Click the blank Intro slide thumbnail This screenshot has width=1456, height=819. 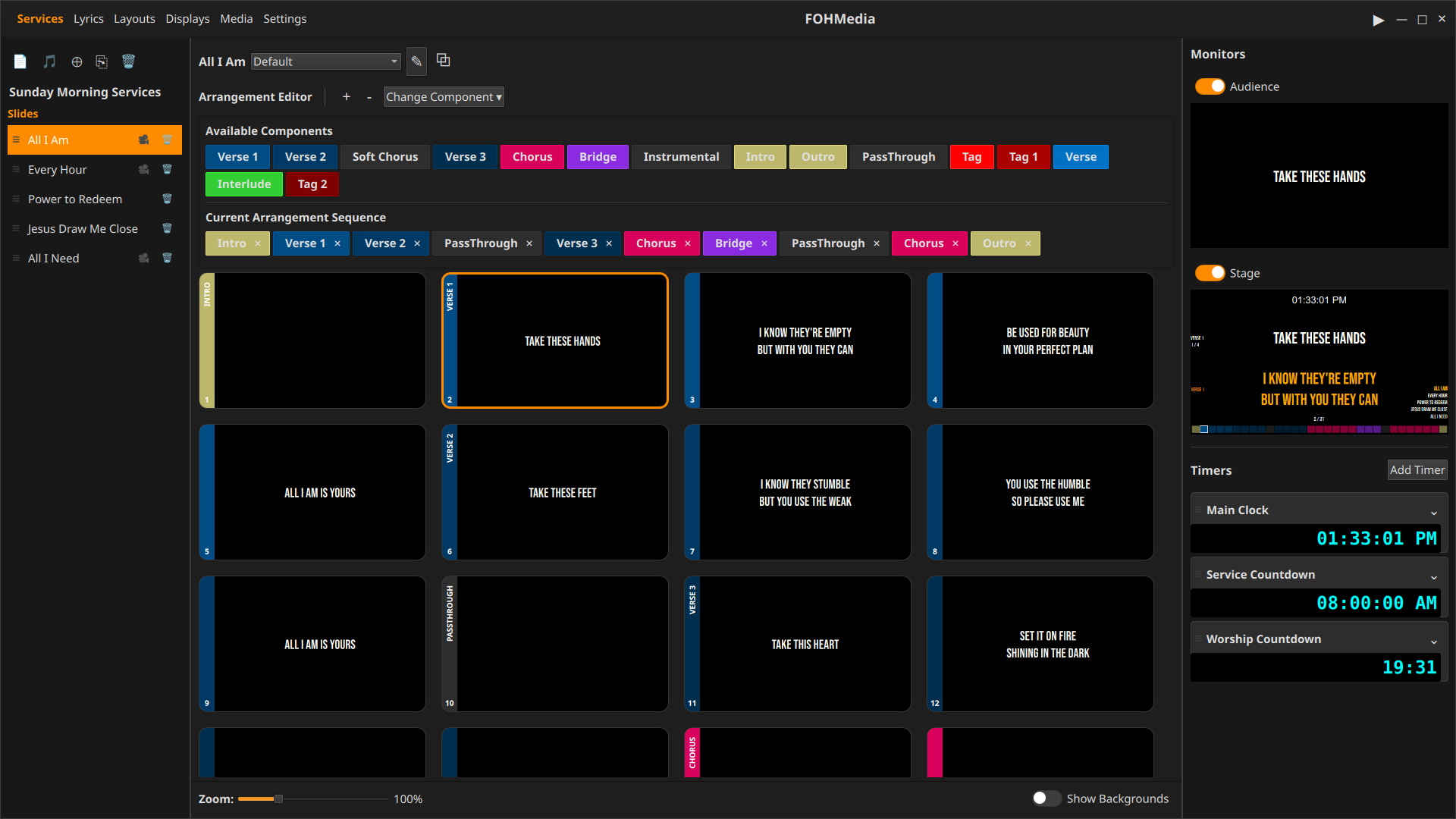pos(312,340)
